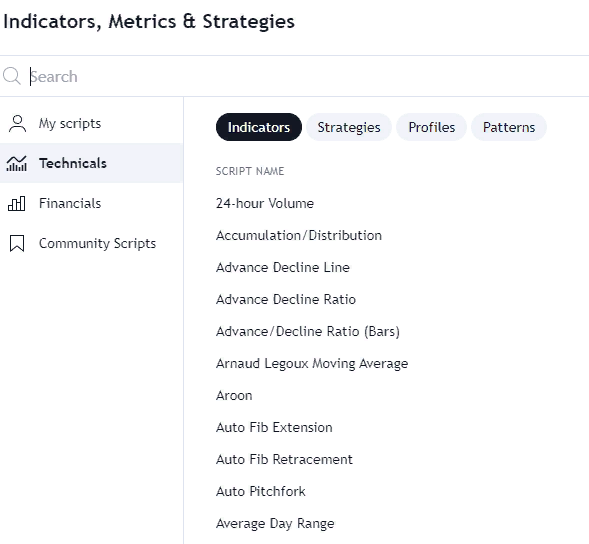Click the Financials bar chart icon
Viewport: 589px width, 544px height.
click(17, 204)
